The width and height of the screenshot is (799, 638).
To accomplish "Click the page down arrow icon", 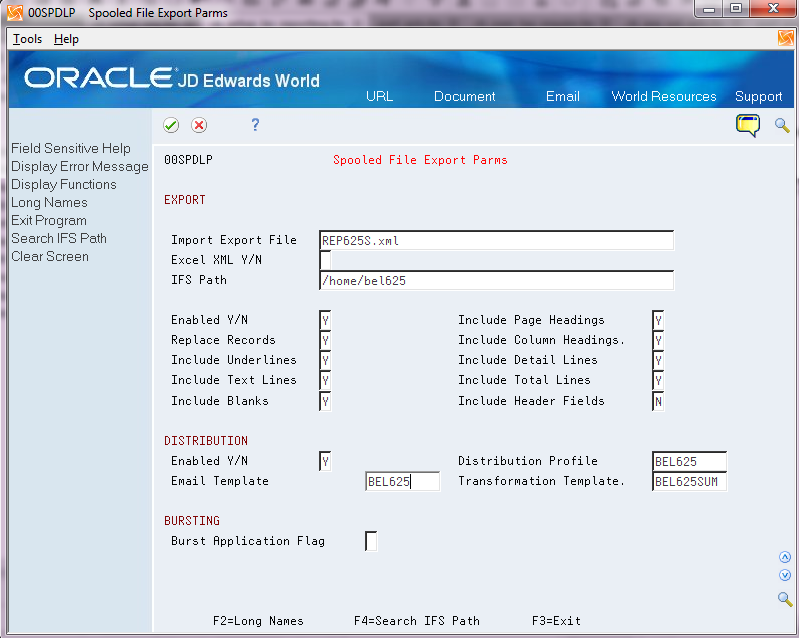I will [x=785, y=575].
